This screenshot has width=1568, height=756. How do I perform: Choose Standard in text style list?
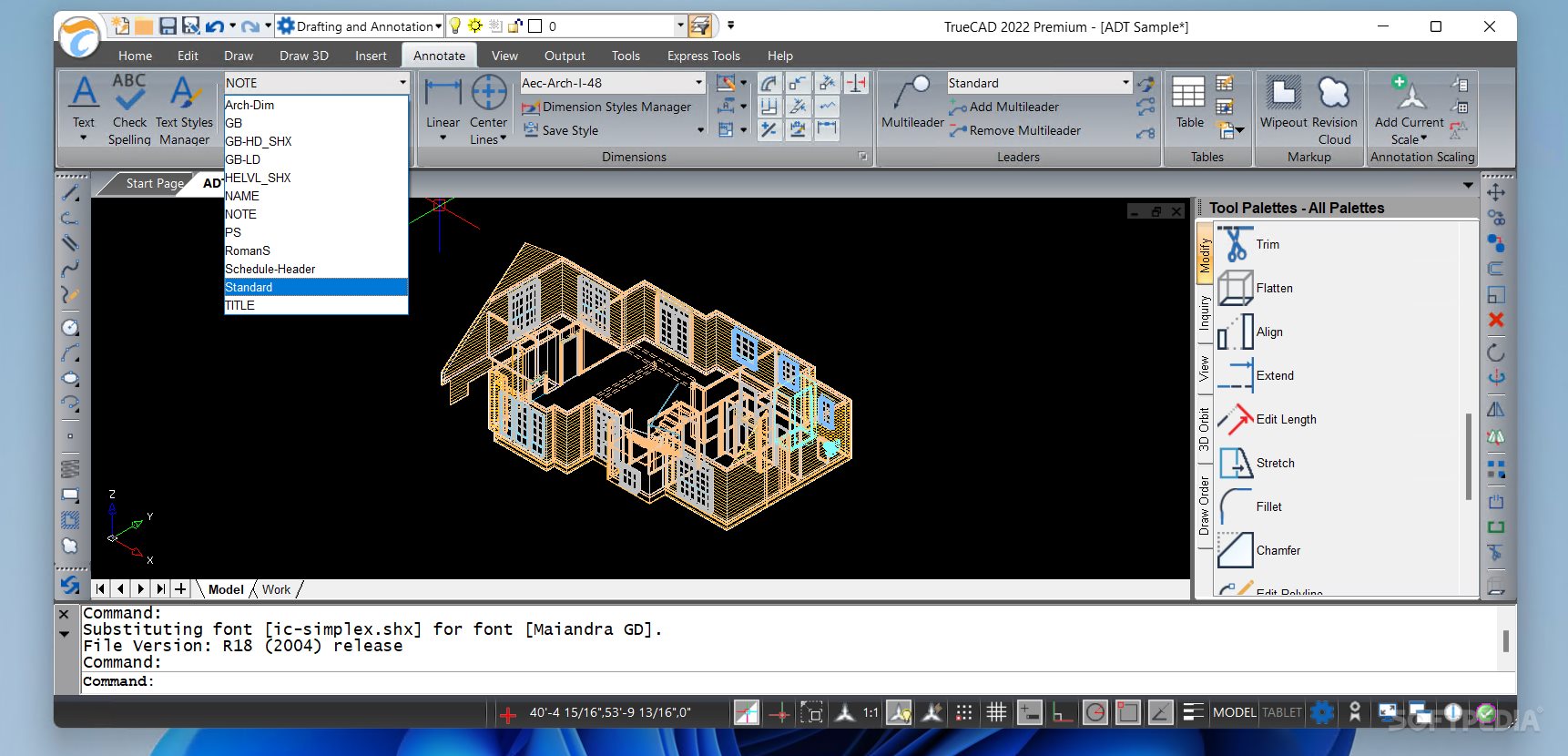tap(316, 287)
